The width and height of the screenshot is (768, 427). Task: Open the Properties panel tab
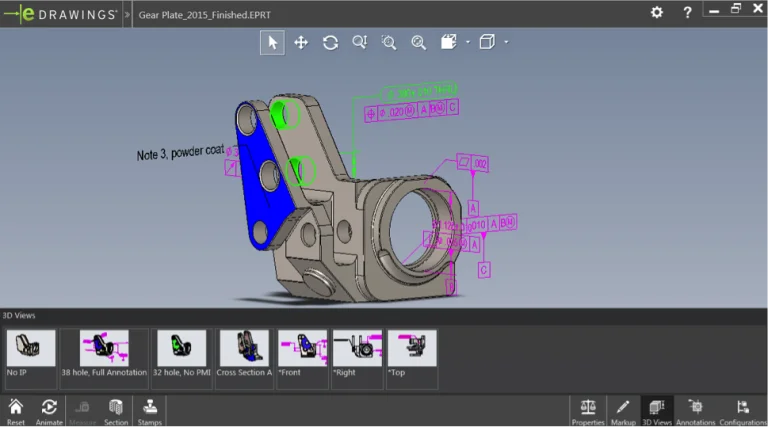click(588, 410)
